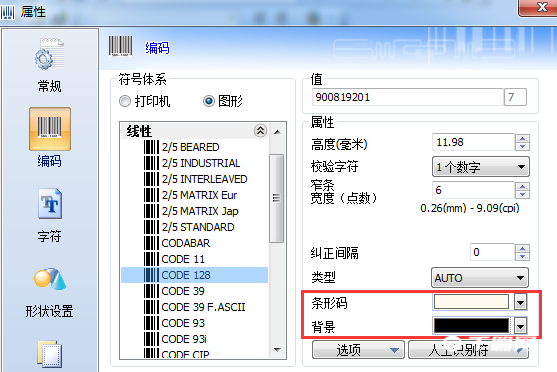The height and width of the screenshot is (372, 557).
Task: Click the barcode icon beside CODABAR
Action: (x=151, y=243)
